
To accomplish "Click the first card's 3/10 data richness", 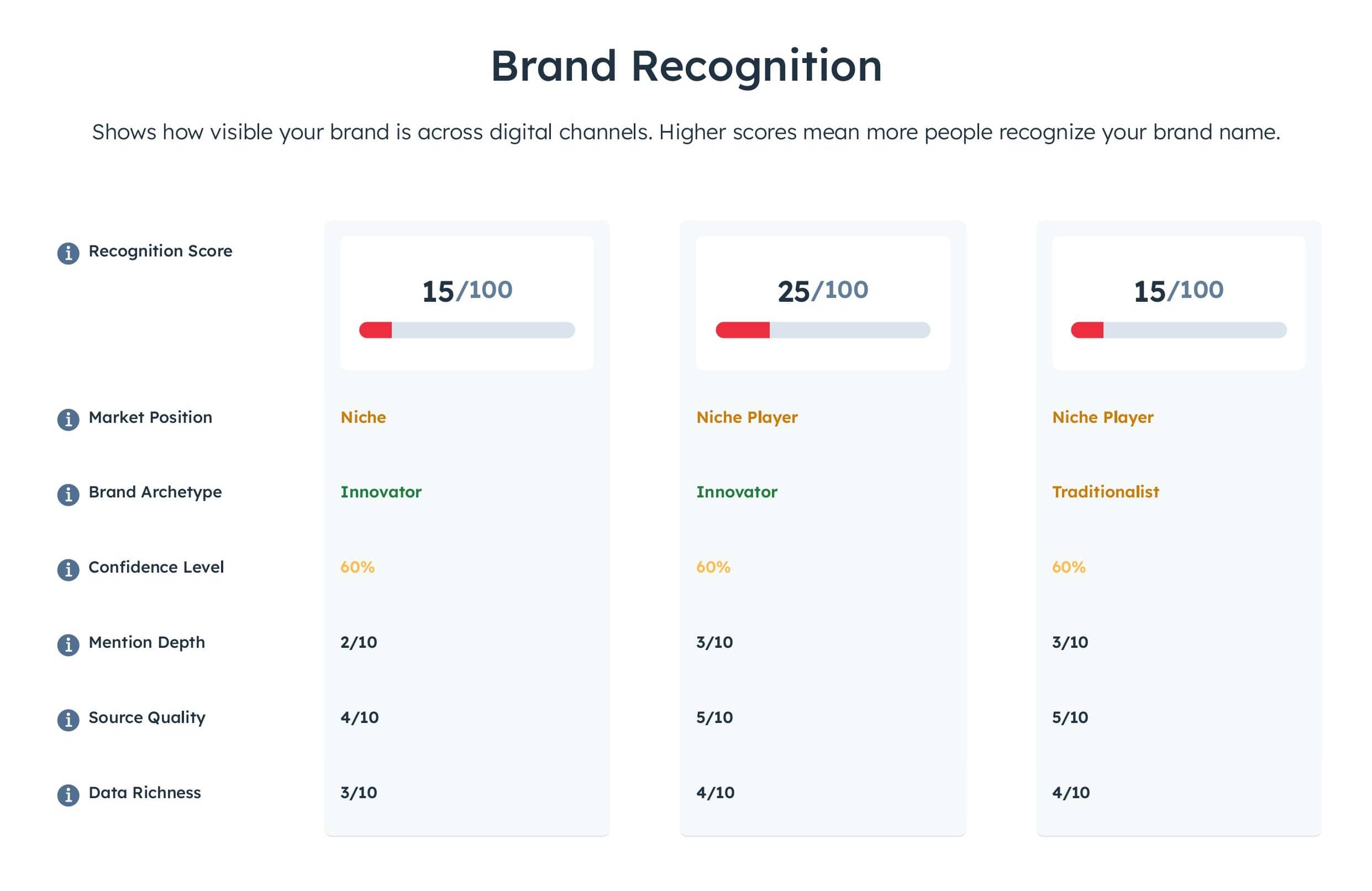I will [359, 793].
